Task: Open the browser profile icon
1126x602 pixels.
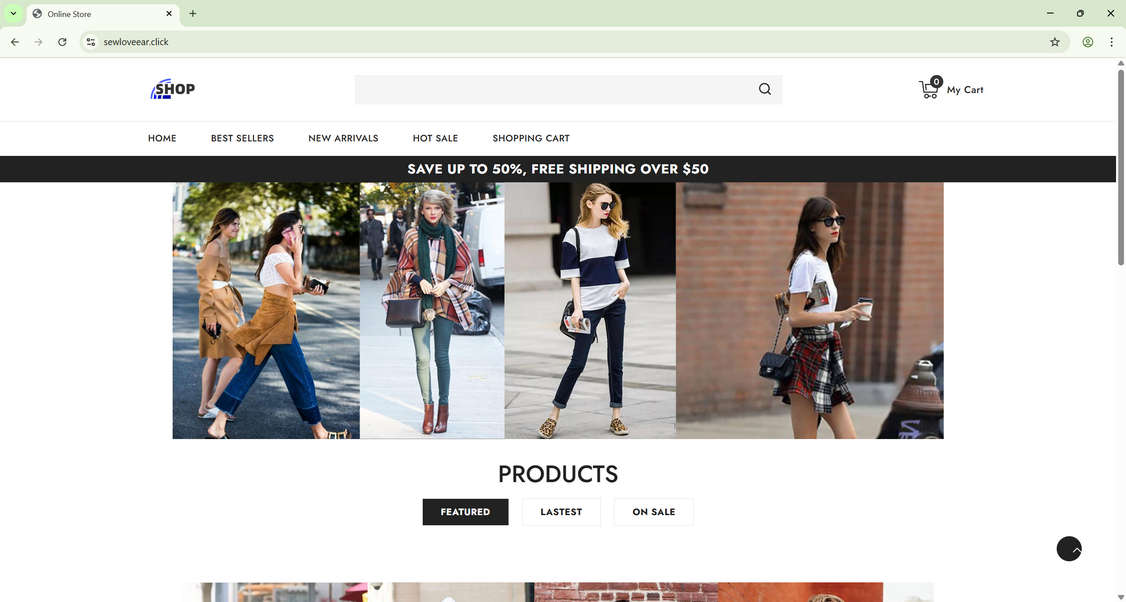Action: point(1088,42)
